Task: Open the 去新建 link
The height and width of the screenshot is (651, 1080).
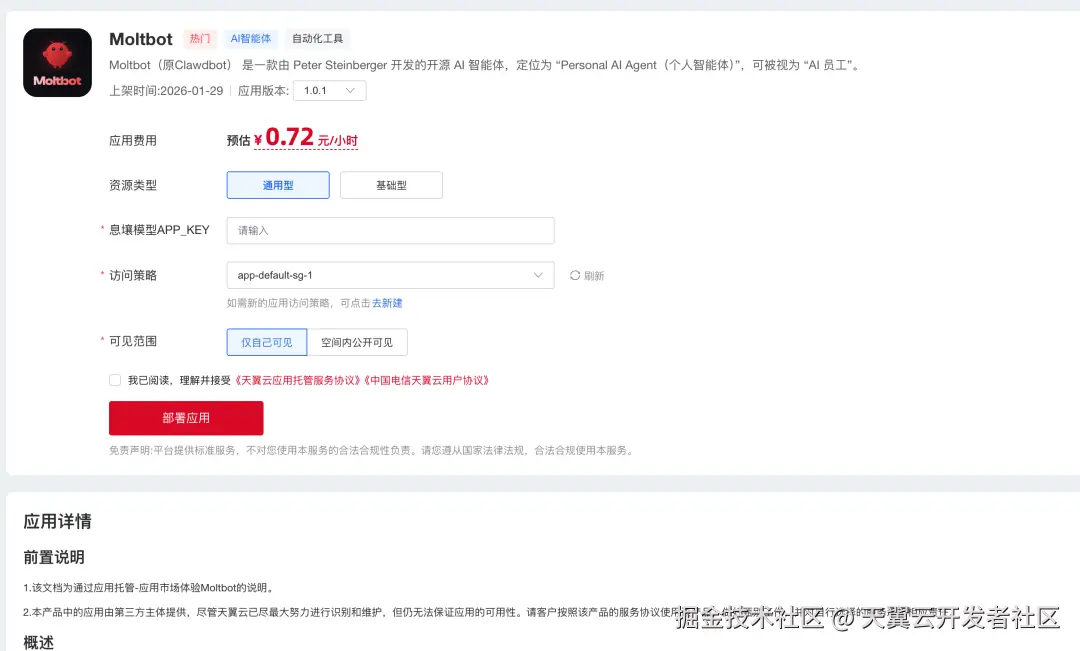Action: pyautogui.click(x=387, y=303)
